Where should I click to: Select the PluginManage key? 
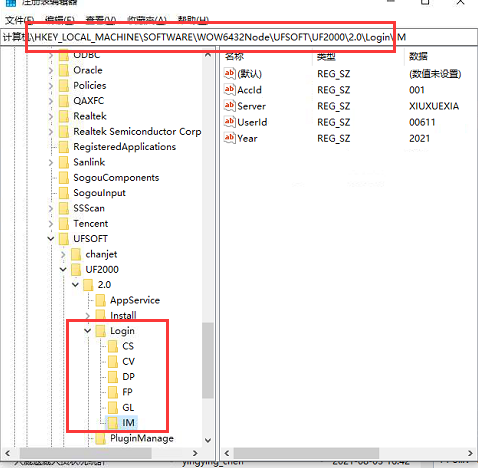click(142, 438)
